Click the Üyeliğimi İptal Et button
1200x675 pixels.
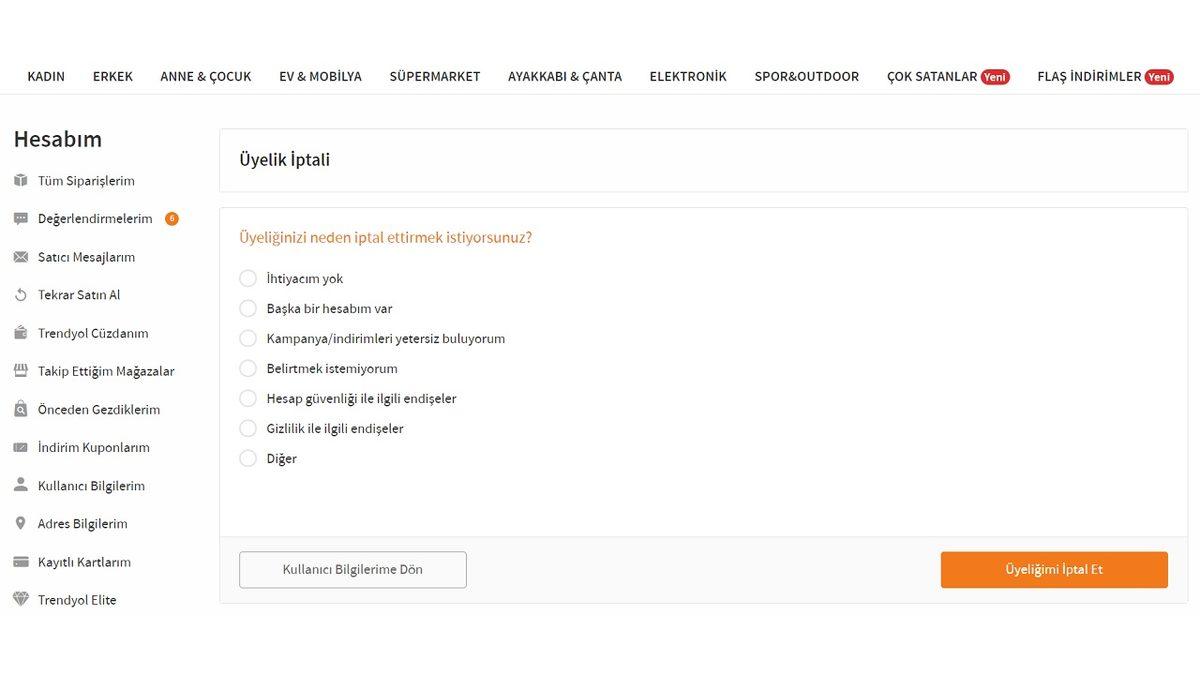[x=1053, y=569]
